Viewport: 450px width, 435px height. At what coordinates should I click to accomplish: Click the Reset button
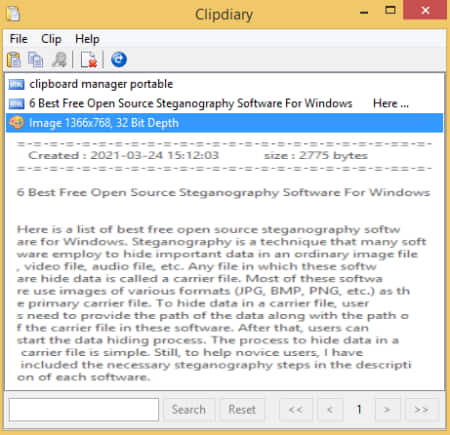point(242,409)
